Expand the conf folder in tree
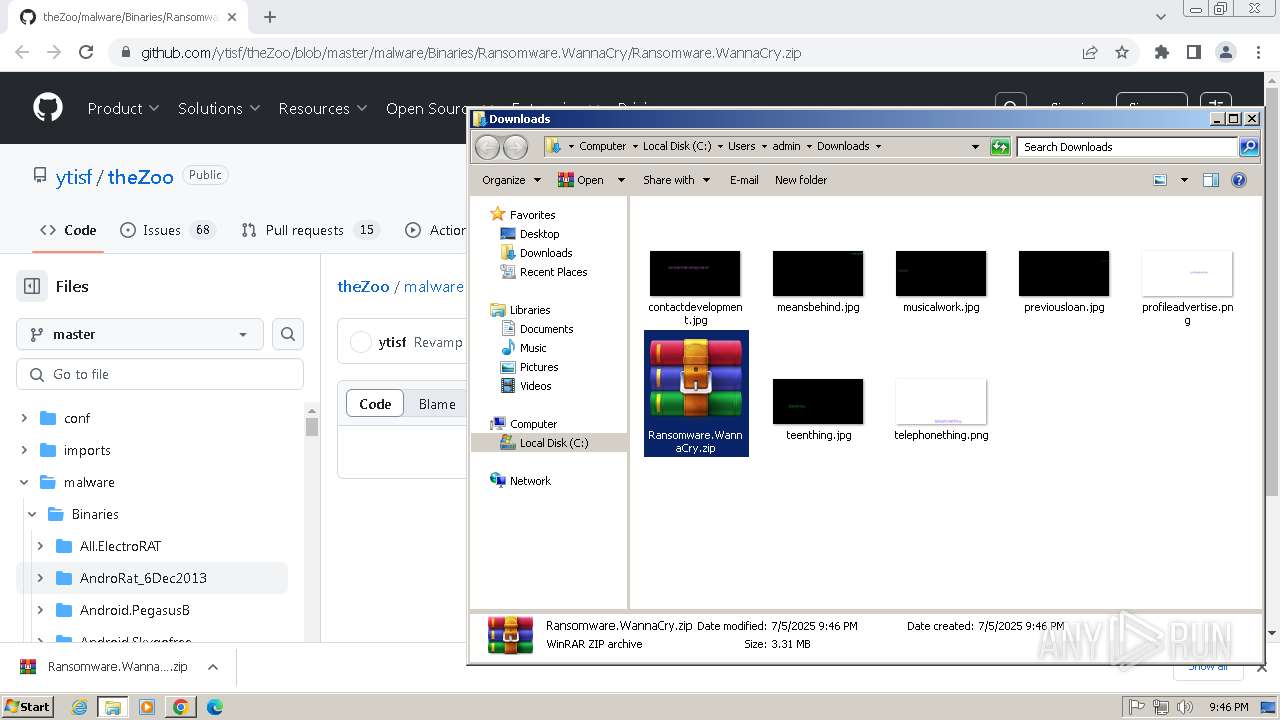The width and height of the screenshot is (1280, 720). 24,418
